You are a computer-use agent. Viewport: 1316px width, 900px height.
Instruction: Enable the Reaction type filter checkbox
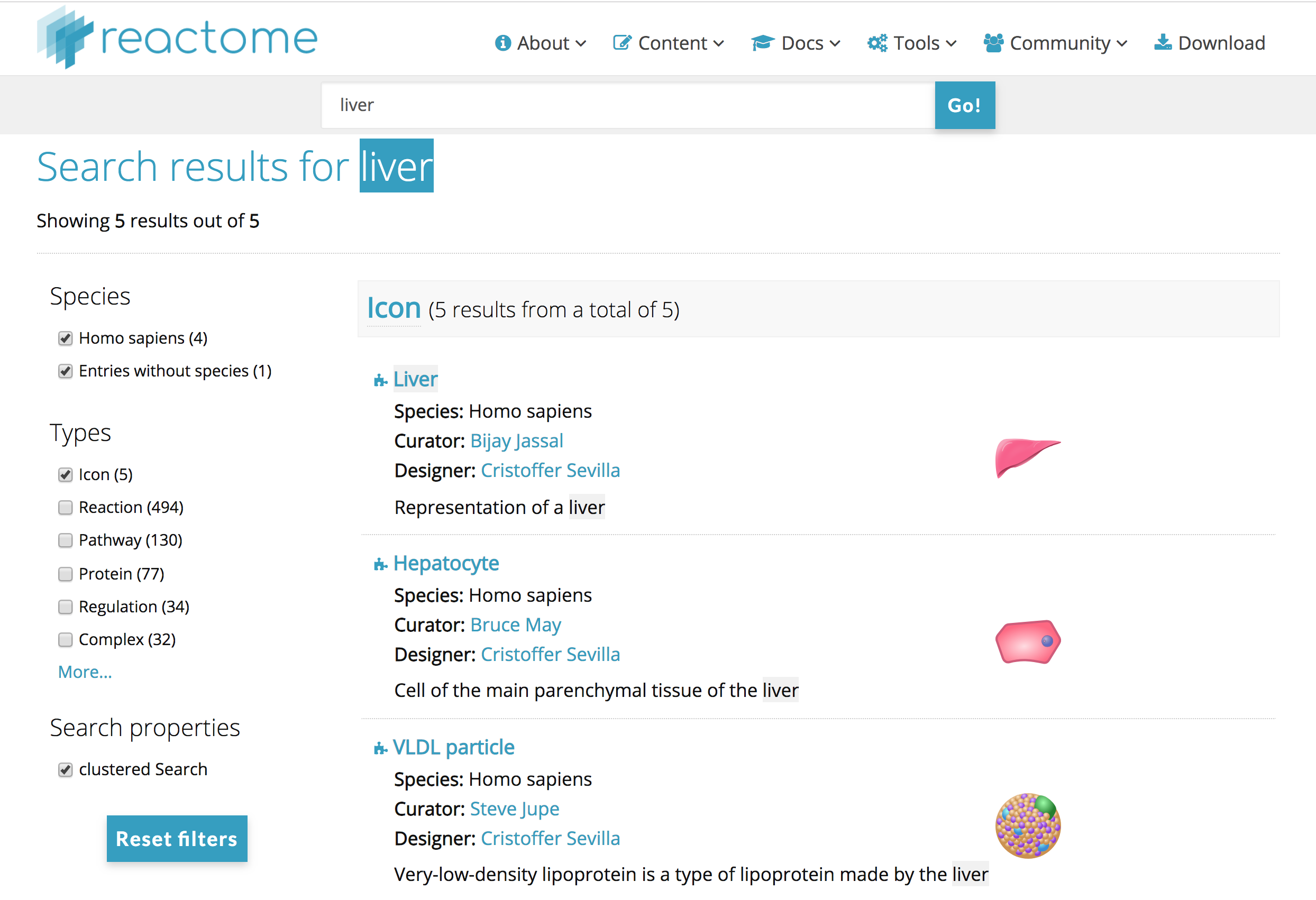coord(63,506)
